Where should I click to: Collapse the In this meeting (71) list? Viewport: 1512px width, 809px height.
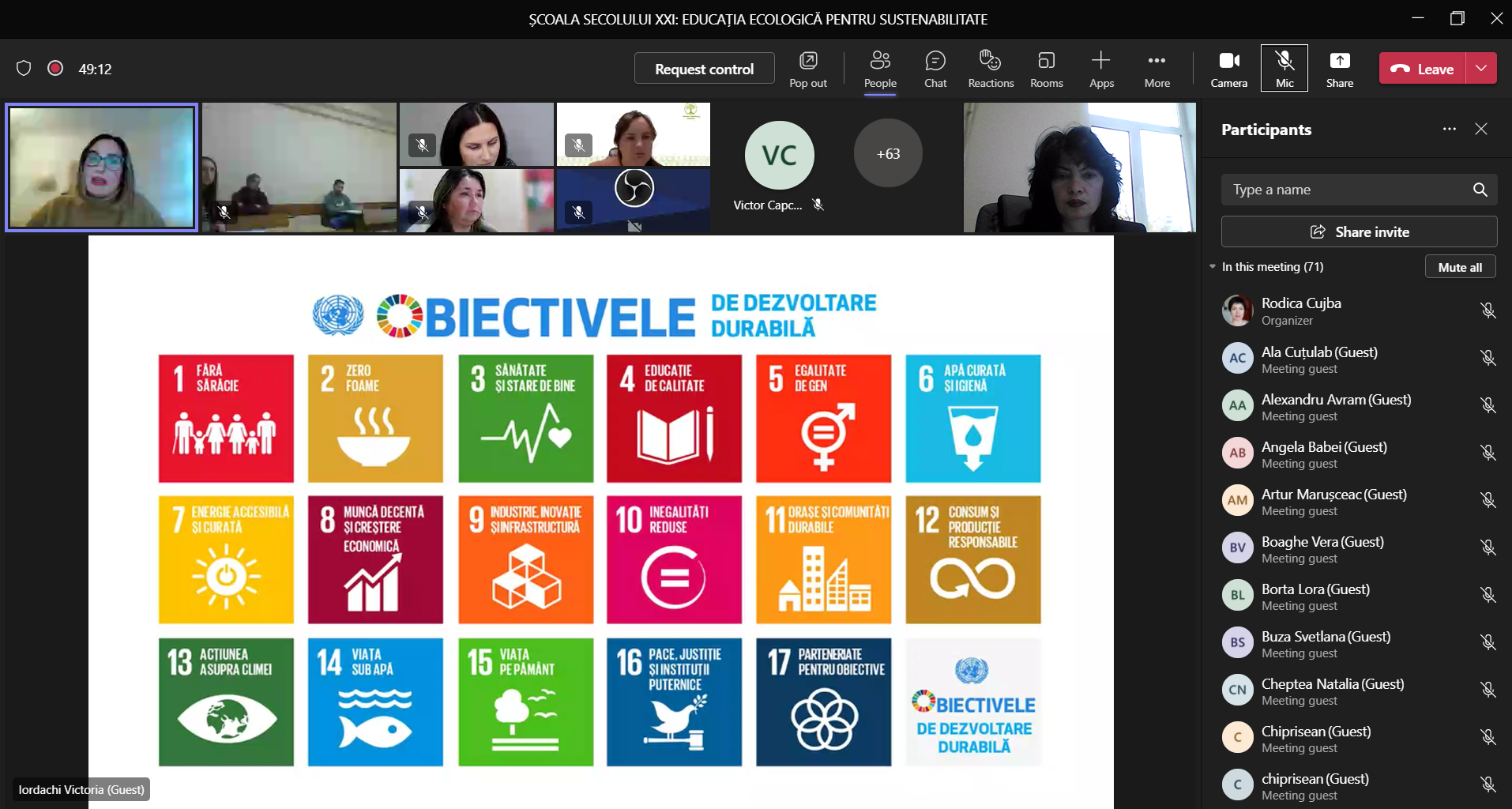click(1213, 267)
